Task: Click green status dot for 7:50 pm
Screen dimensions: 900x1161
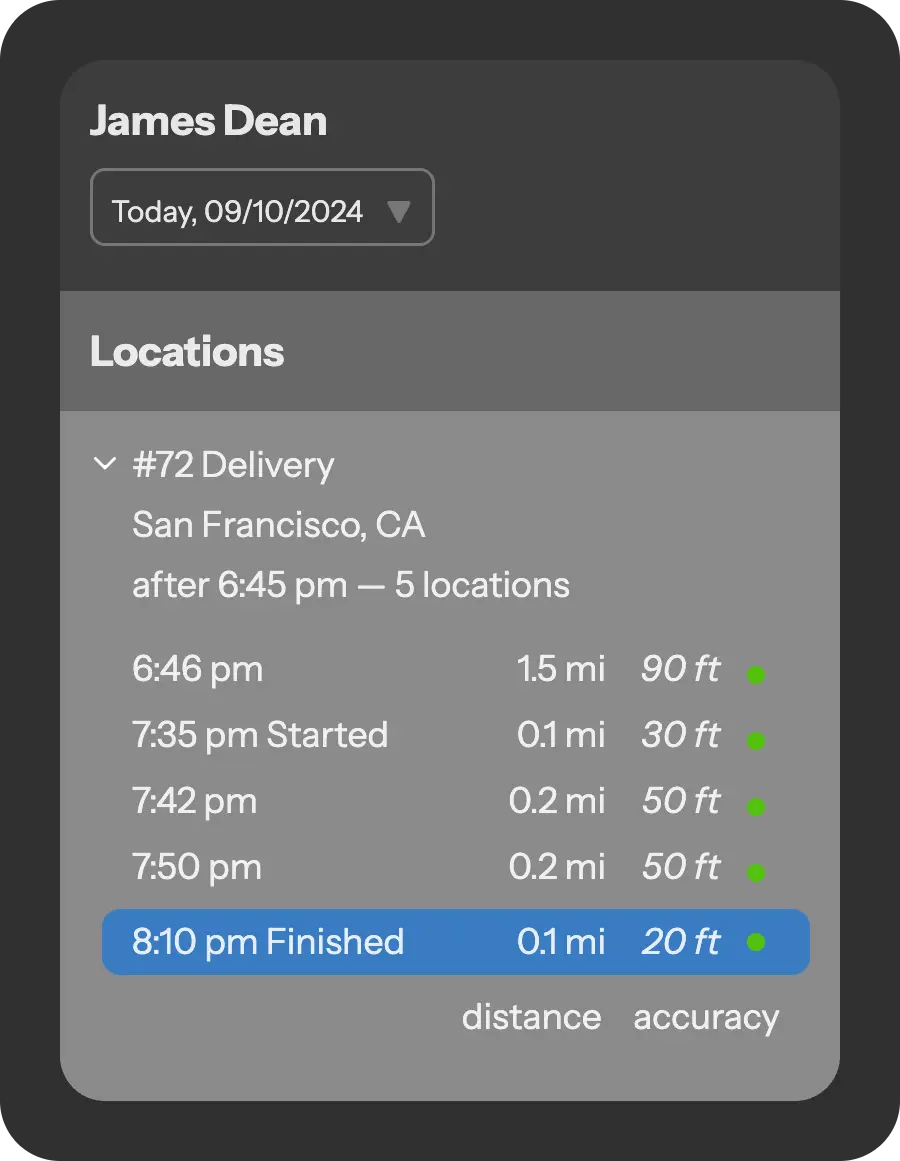Action: (756, 872)
